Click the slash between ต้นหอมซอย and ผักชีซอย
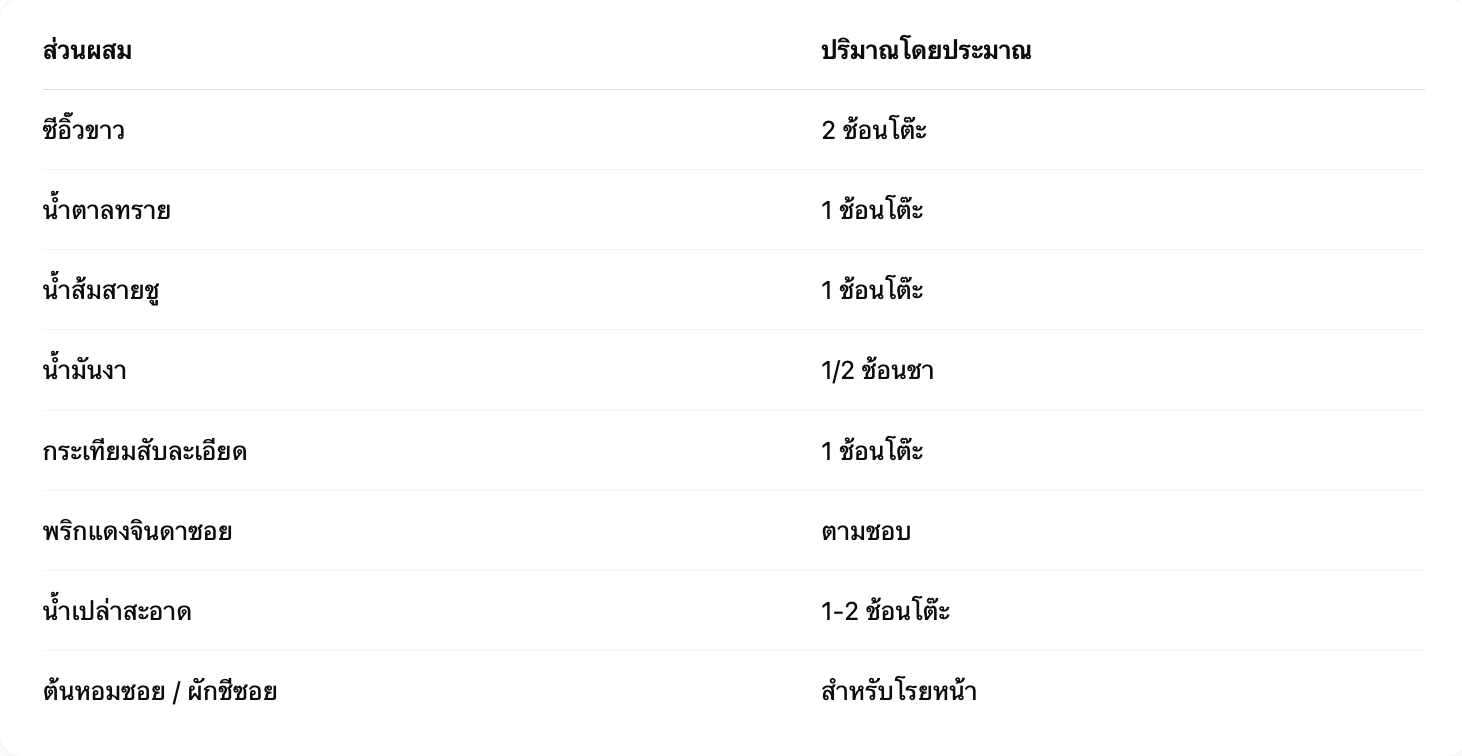The width and height of the screenshot is (1462, 756). 176,692
